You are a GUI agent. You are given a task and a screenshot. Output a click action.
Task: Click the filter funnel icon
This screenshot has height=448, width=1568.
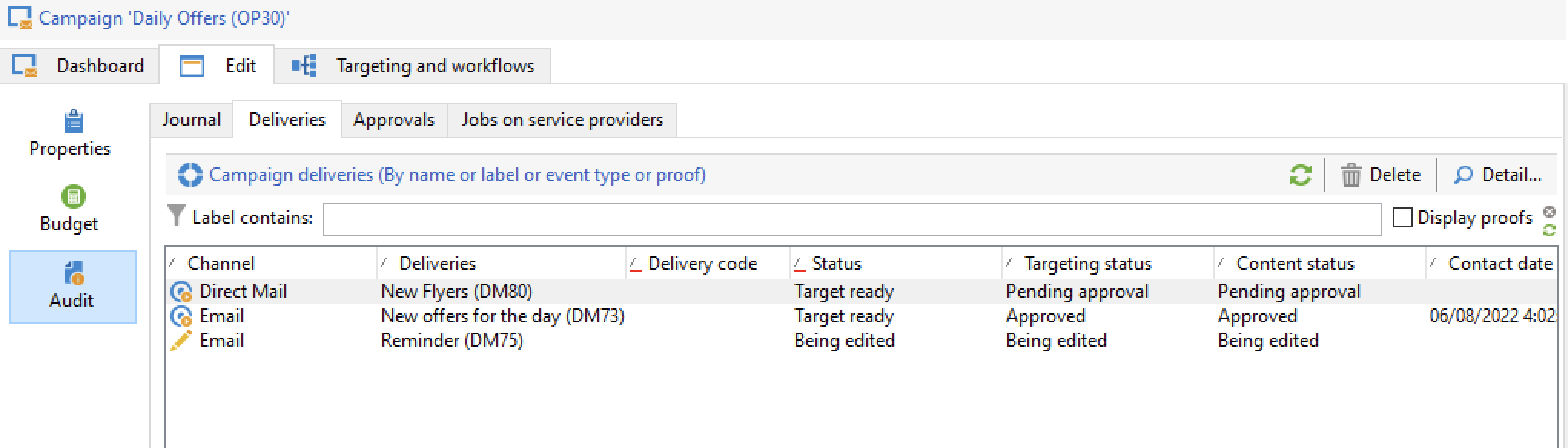[x=177, y=216]
